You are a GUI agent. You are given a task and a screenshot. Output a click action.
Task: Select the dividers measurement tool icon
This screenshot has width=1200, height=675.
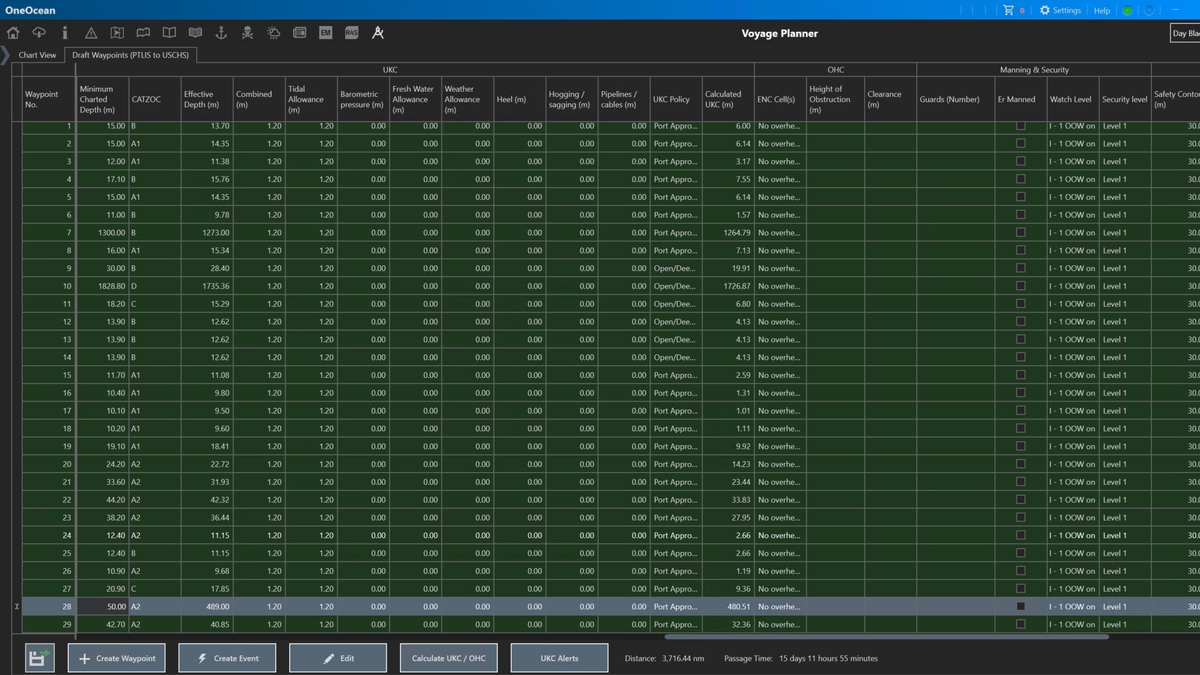[x=377, y=32]
